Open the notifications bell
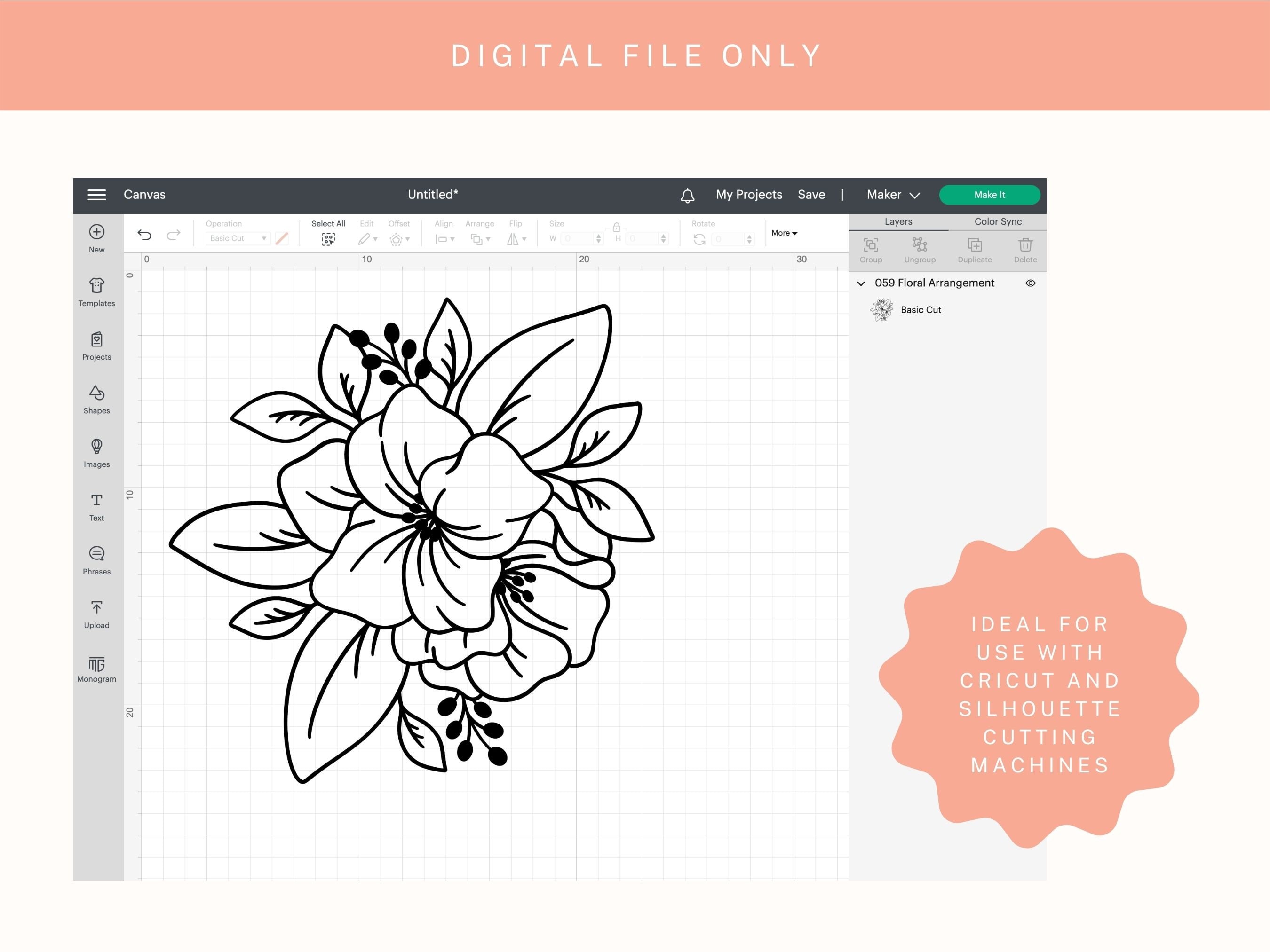 (687, 195)
